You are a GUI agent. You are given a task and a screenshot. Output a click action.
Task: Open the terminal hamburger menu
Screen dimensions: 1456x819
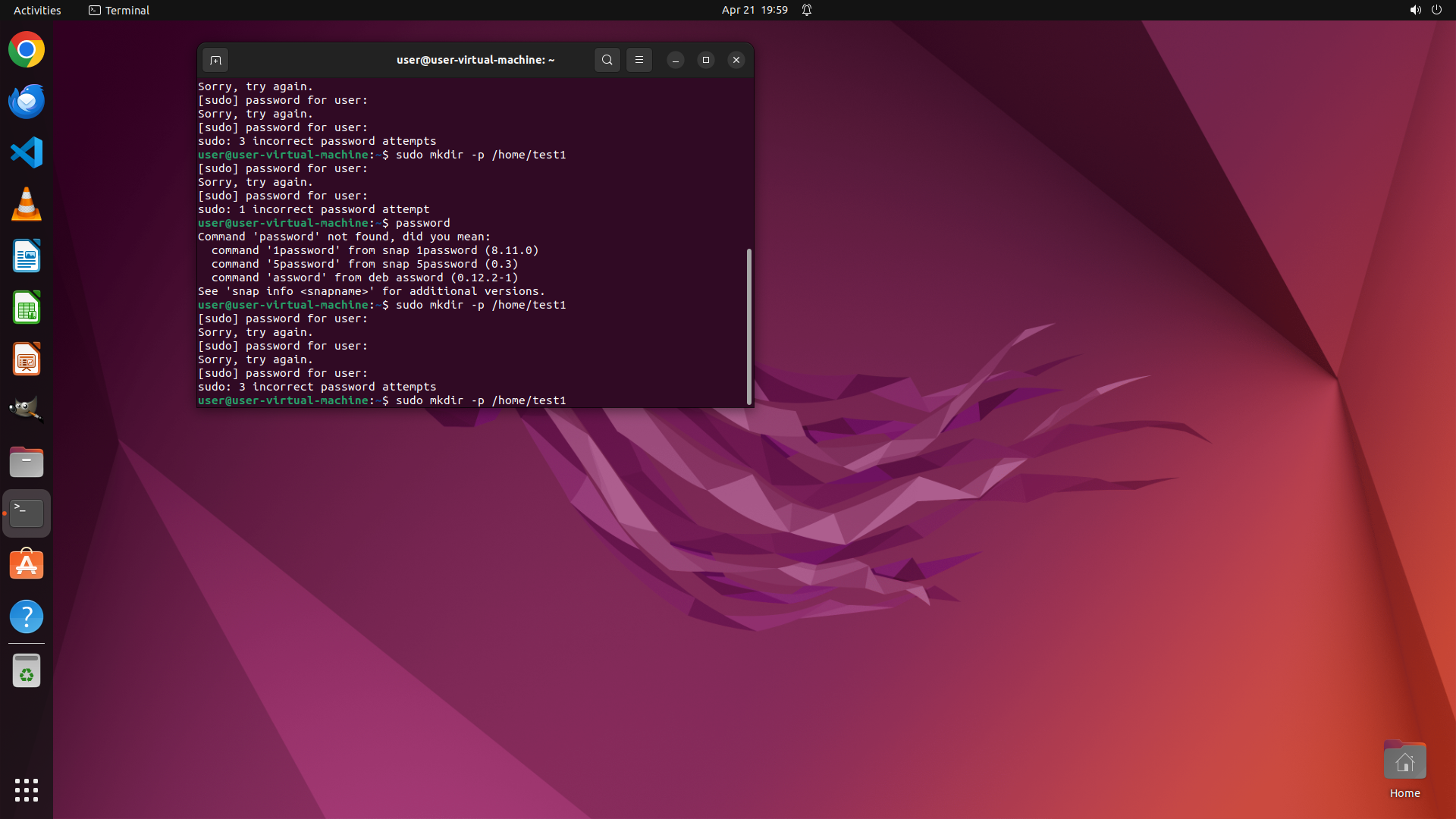(639, 60)
